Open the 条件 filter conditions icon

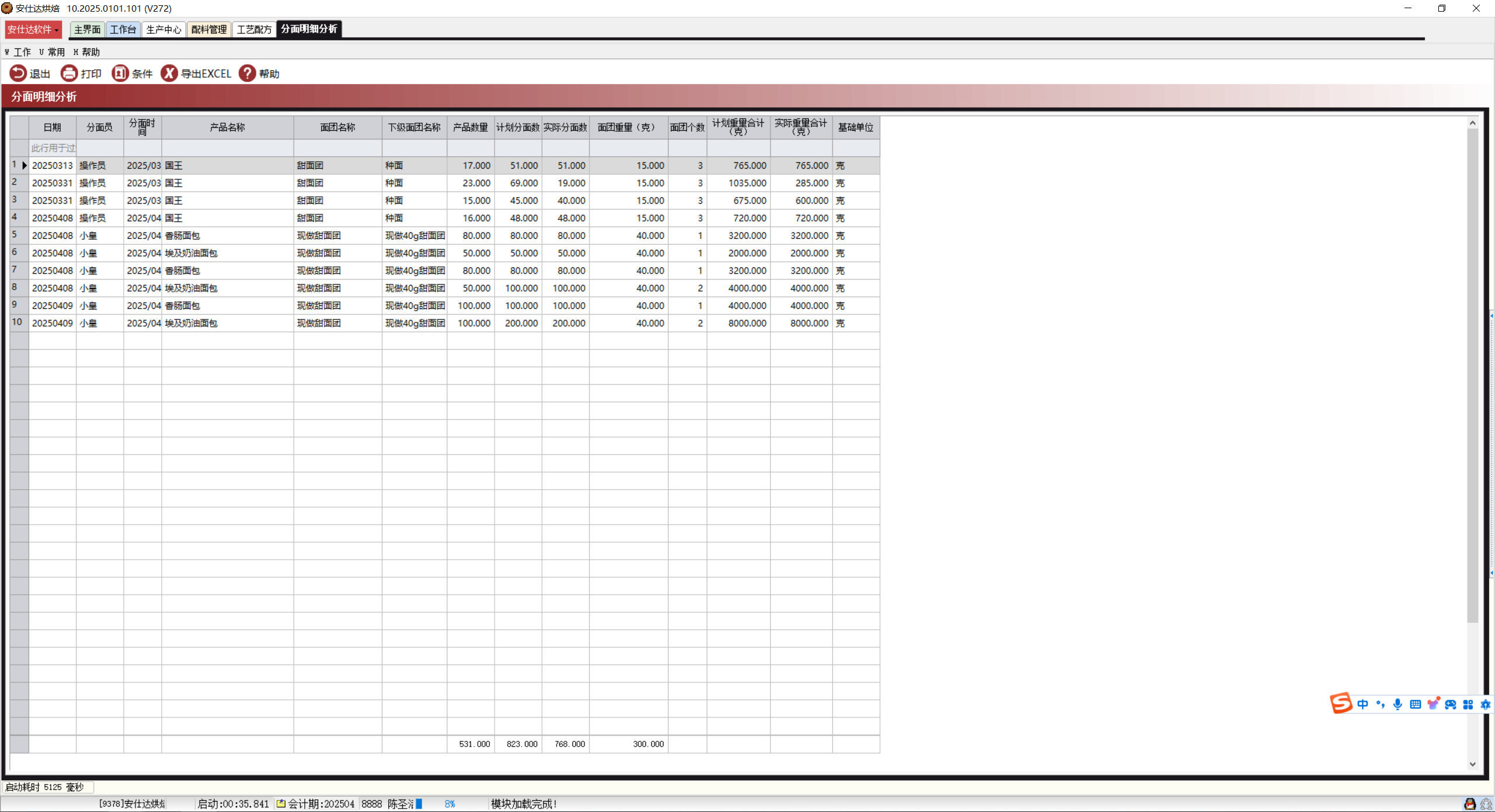[120, 74]
